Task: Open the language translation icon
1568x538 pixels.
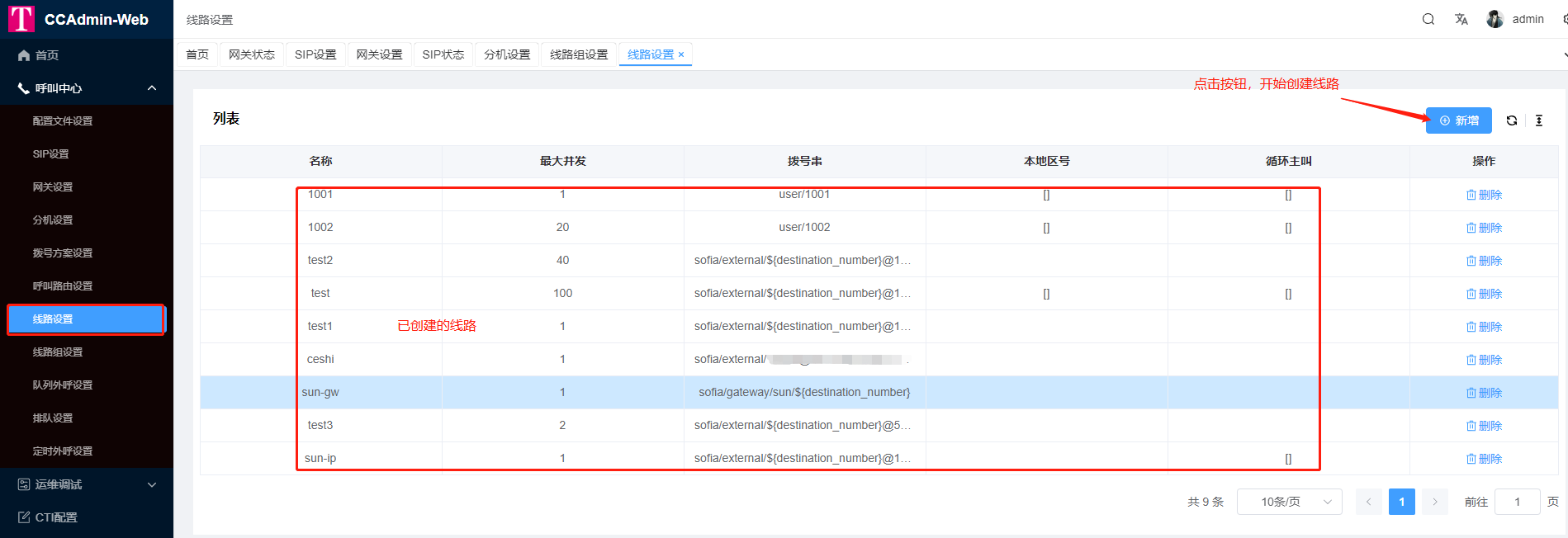Action: click(1461, 19)
